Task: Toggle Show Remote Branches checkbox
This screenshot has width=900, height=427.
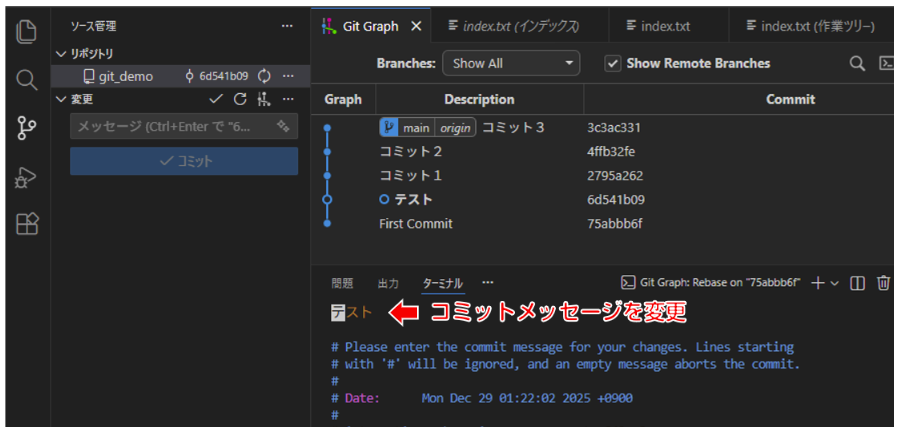Action: pyautogui.click(x=613, y=63)
